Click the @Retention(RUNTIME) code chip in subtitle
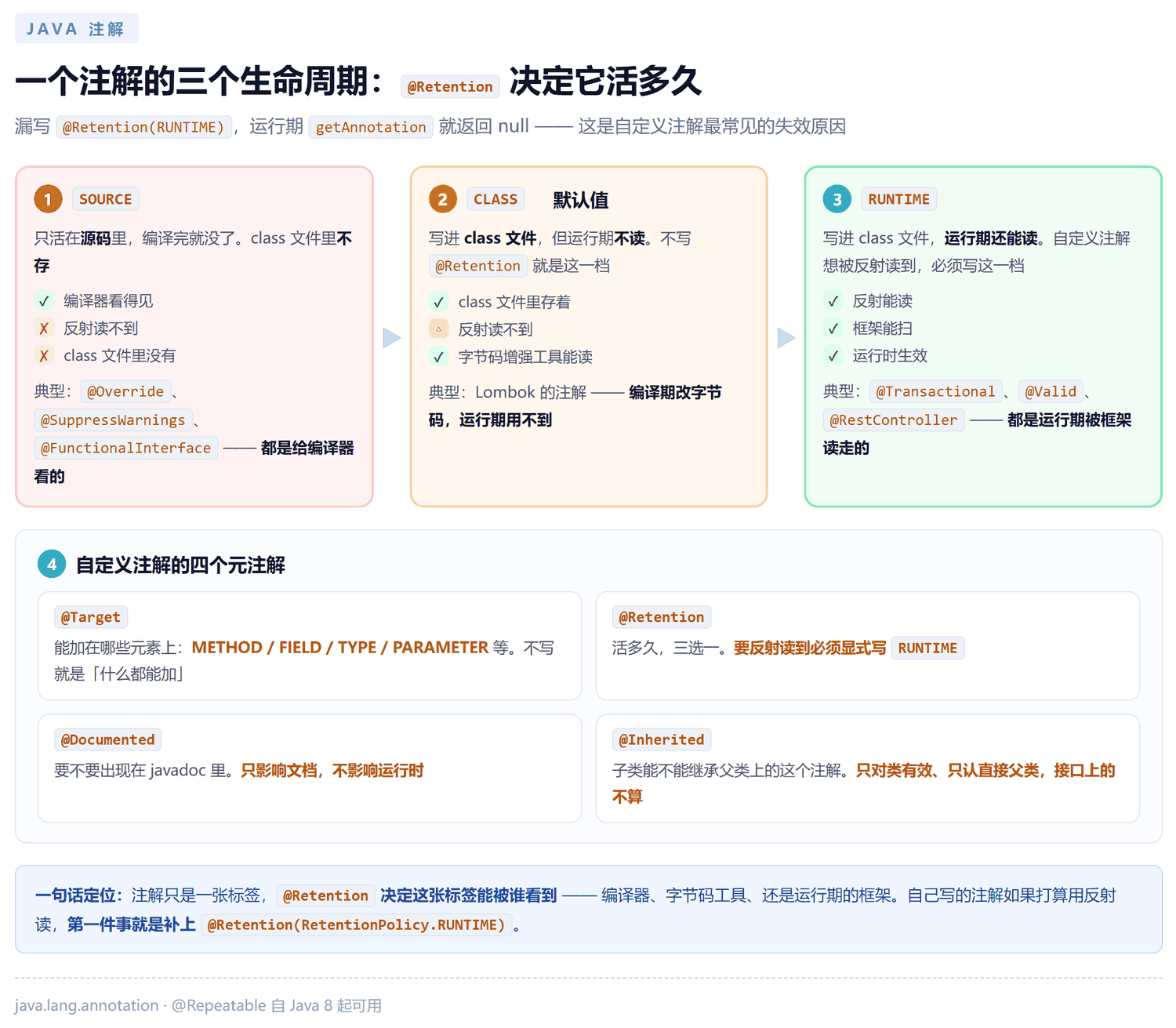Screen dimensions: 1176x1028 pyautogui.click(x=143, y=127)
